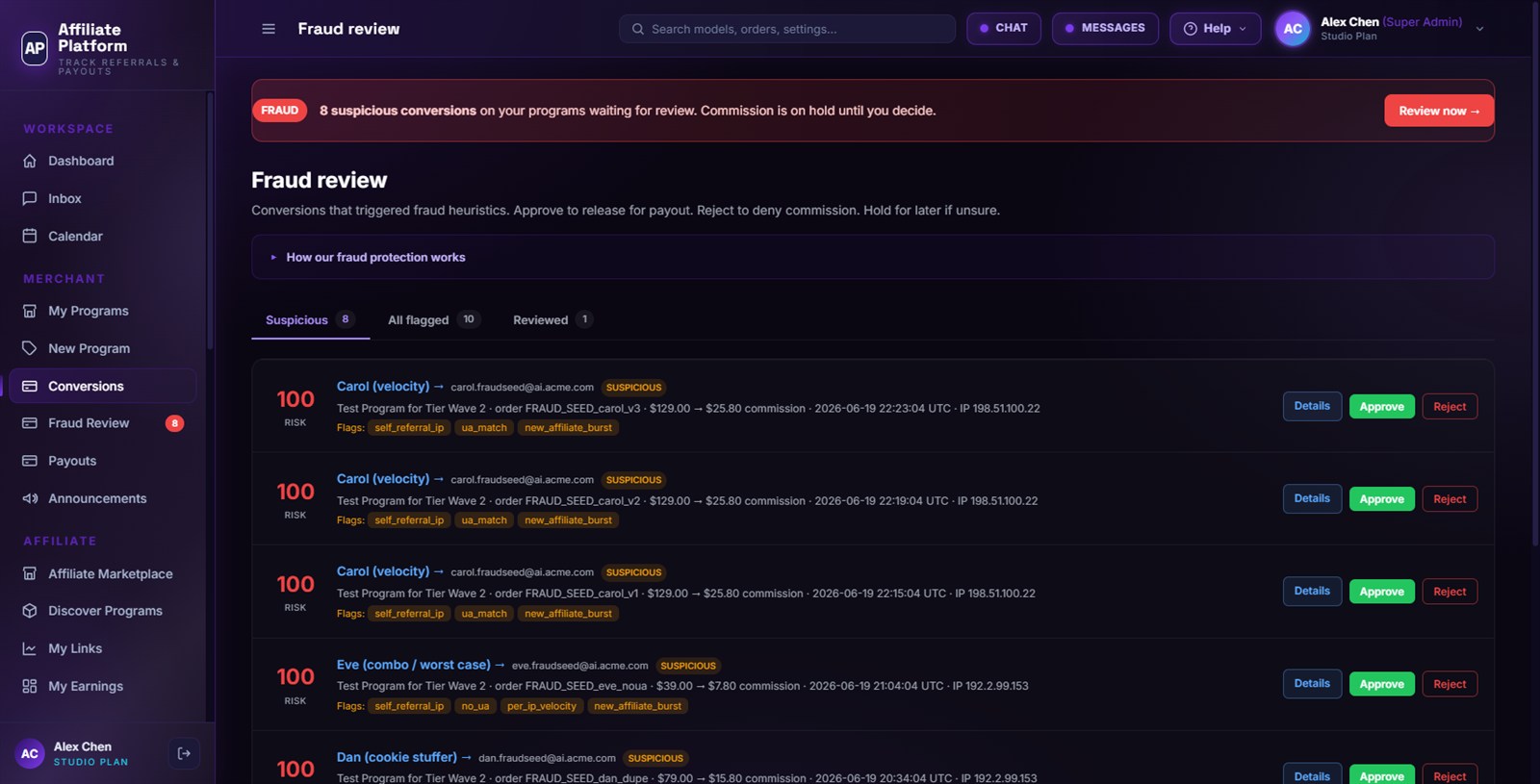The height and width of the screenshot is (784, 1540).
Task: Open the Dan (cookie stuffer) affiliate link
Action: point(404,757)
